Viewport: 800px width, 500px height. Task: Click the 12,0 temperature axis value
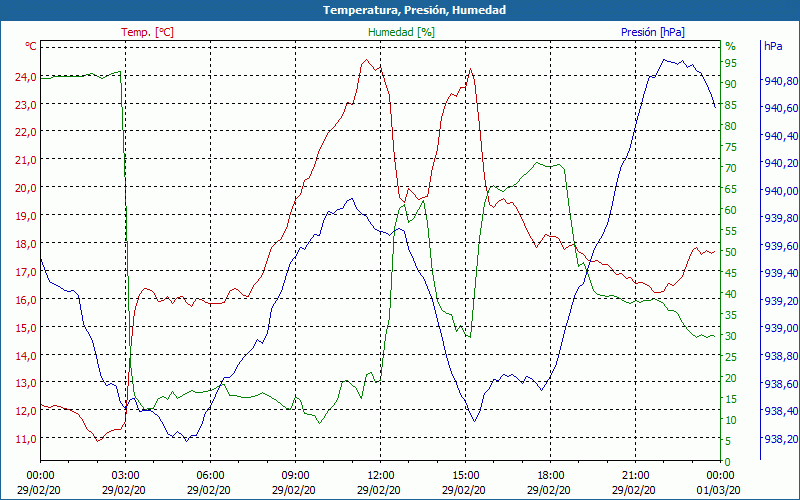[27, 411]
